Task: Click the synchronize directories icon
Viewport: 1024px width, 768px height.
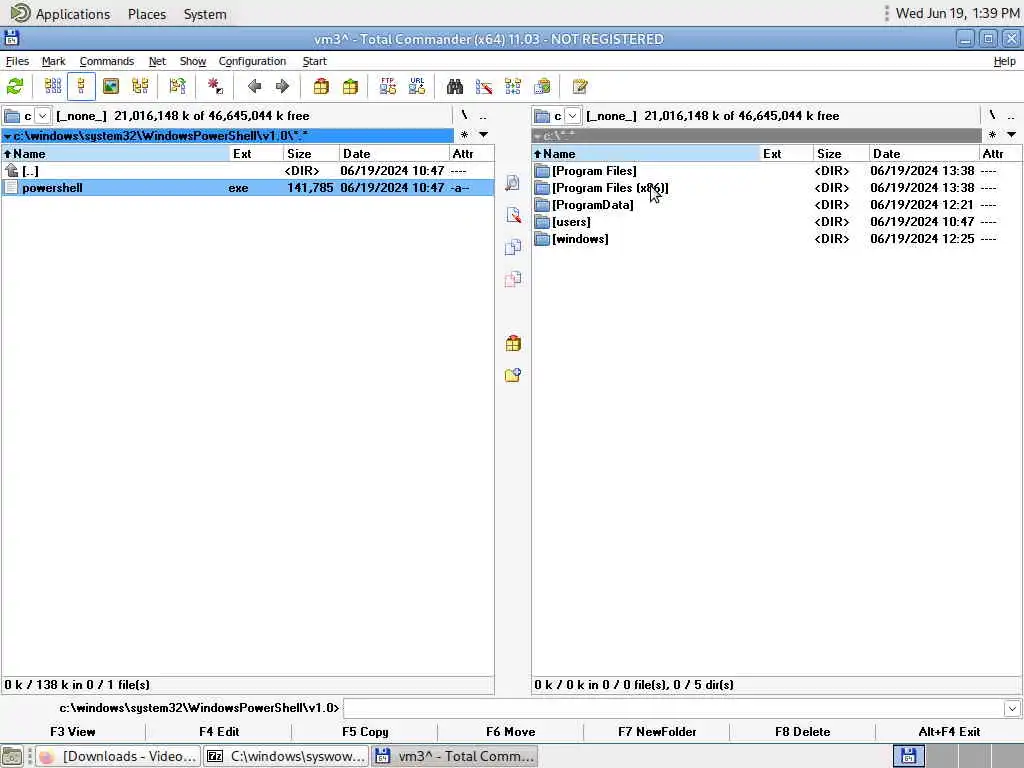Action: pos(513,86)
